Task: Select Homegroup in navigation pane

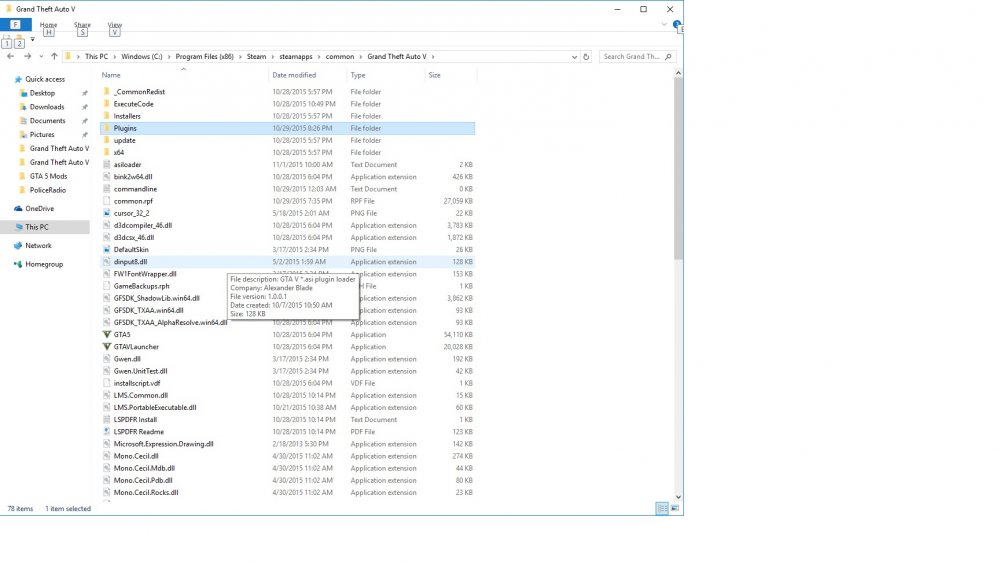Action: tap(44, 264)
